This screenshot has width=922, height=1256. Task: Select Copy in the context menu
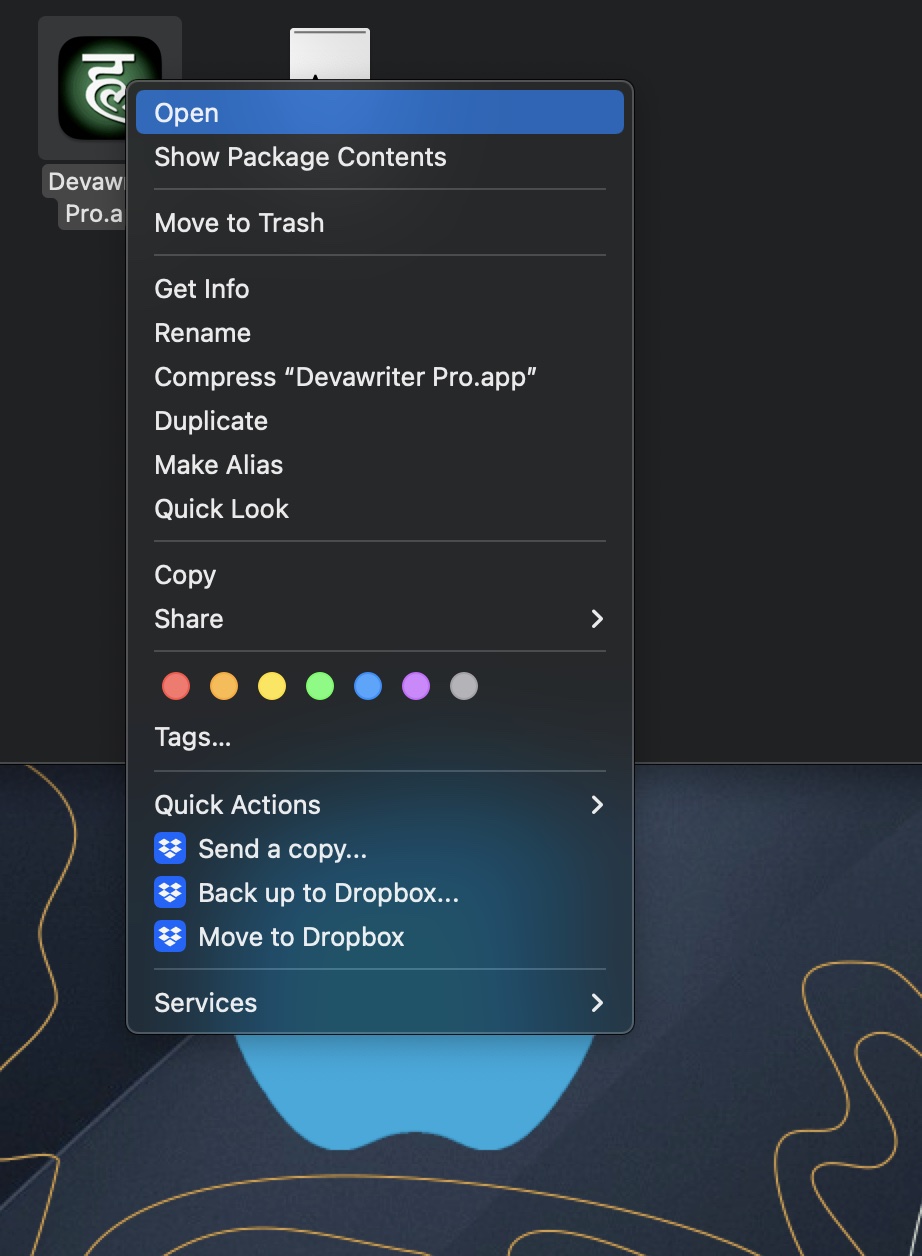[380, 575]
